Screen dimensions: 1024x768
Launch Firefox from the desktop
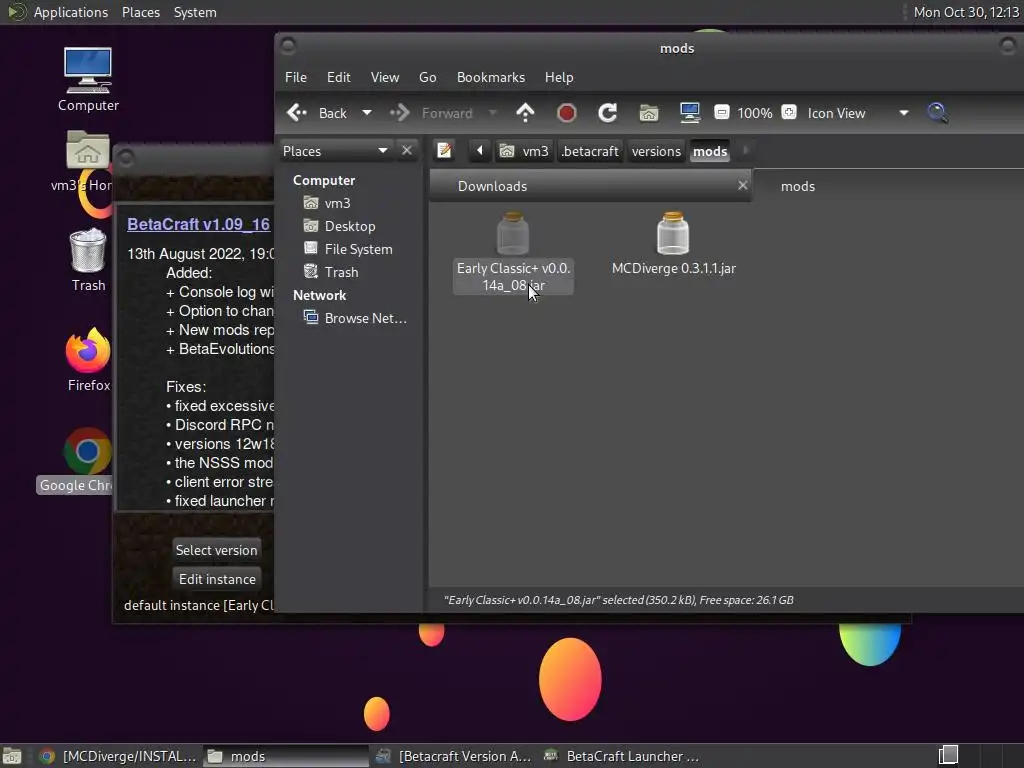pos(88,359)
